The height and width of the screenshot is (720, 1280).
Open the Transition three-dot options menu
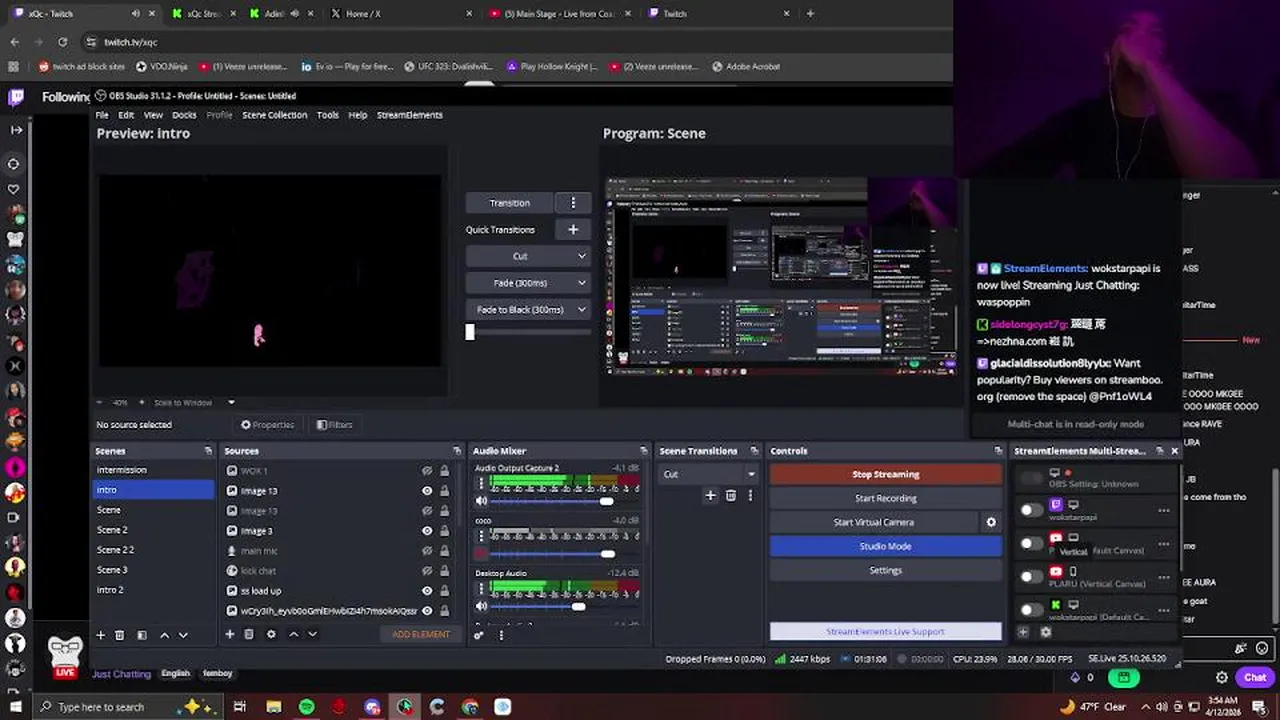(573, 203)
